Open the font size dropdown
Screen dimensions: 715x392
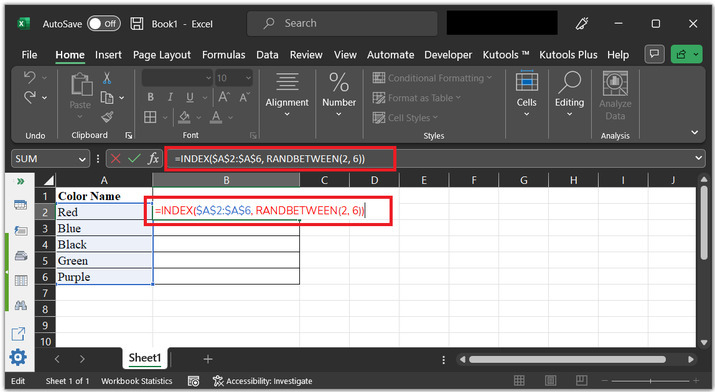[x=248, y=78]
